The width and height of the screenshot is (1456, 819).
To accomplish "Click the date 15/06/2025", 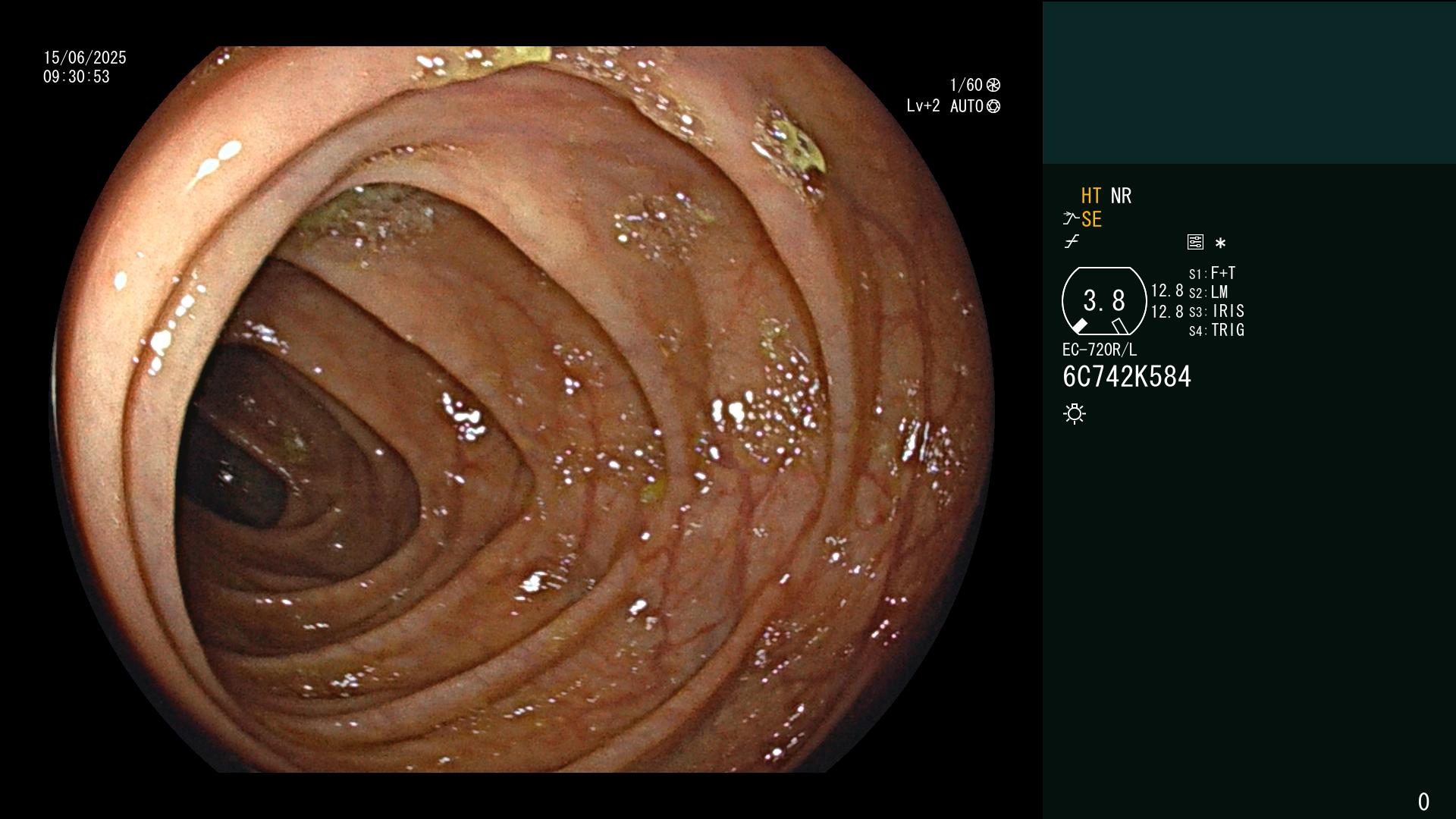I will click(x=85, y=58).
